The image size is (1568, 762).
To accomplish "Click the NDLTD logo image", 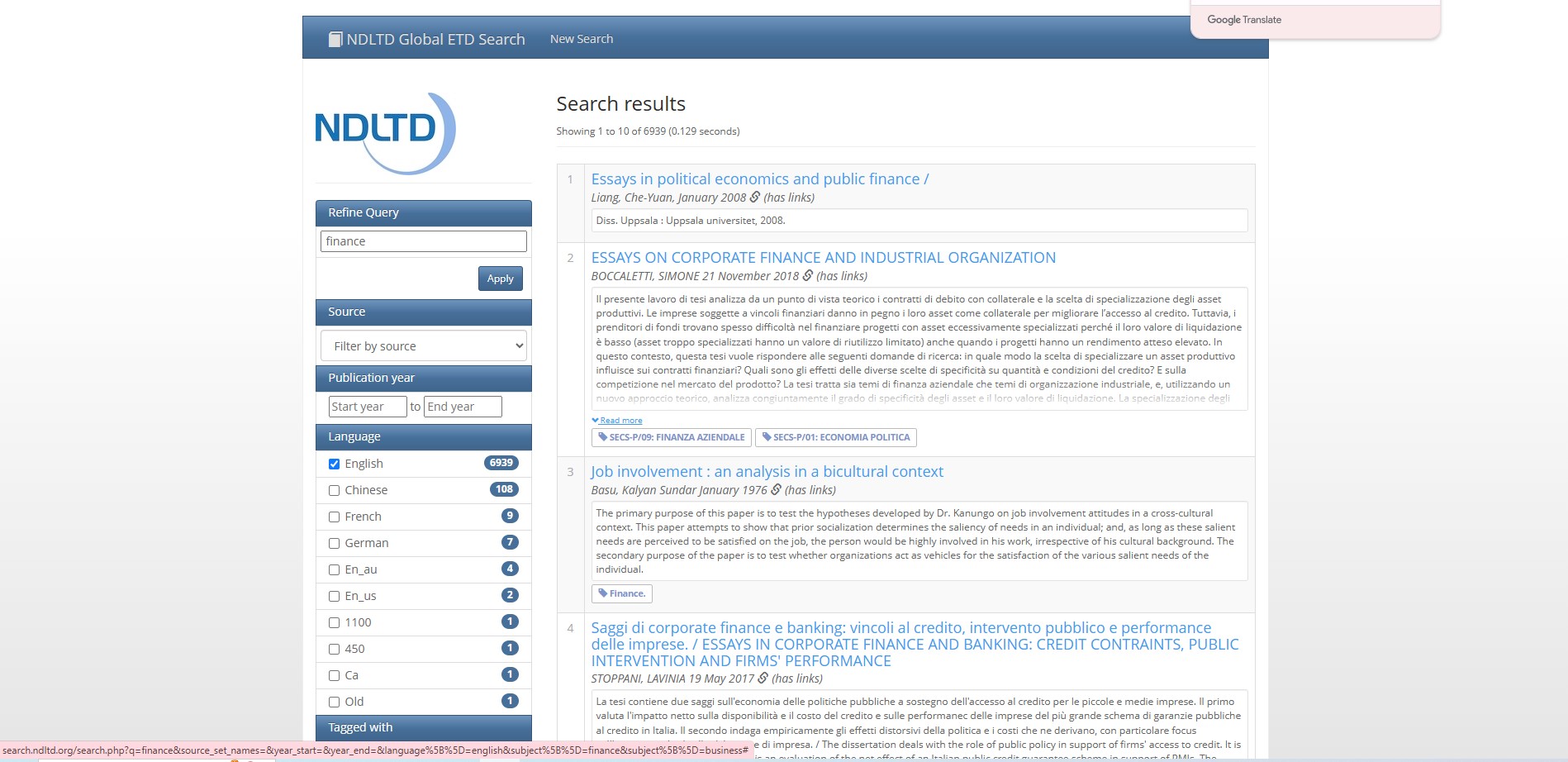I will click(x=385, y=132).
